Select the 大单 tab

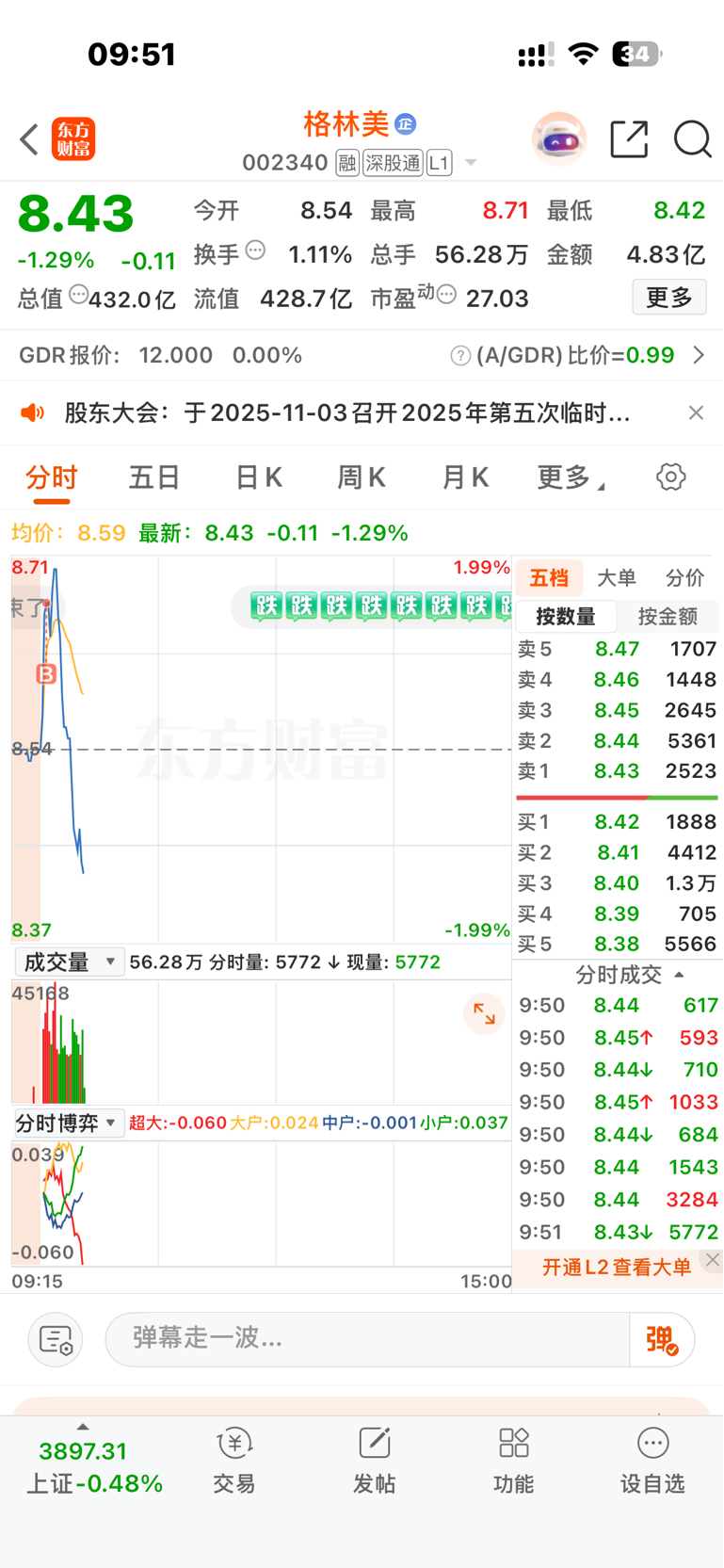coord(617,577)
